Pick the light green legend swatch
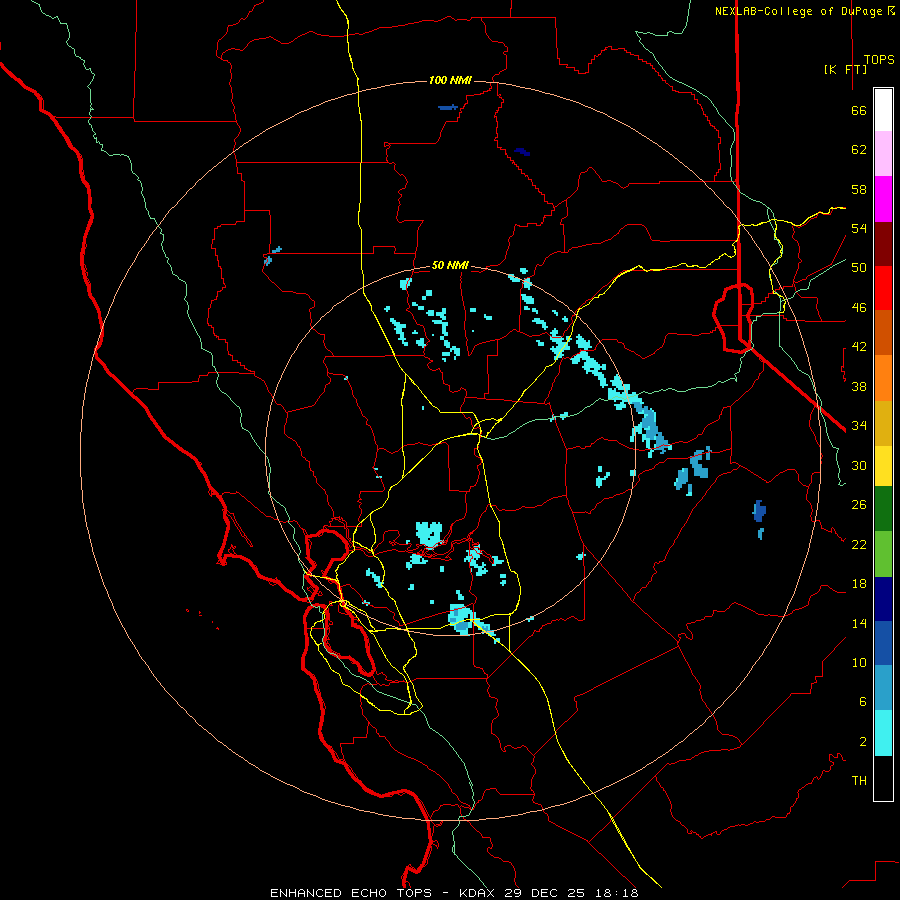This screenshot has height=900, width=900. click(x=883, y=554)
